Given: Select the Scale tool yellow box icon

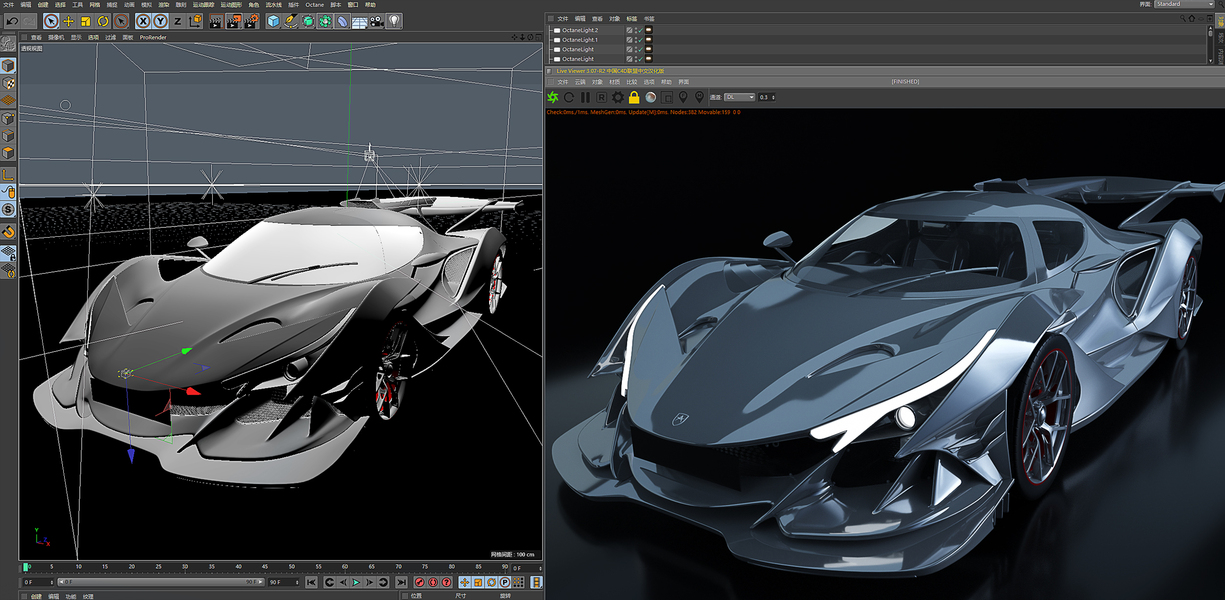Looking at the screenshot, I should [x=86, y=21].
